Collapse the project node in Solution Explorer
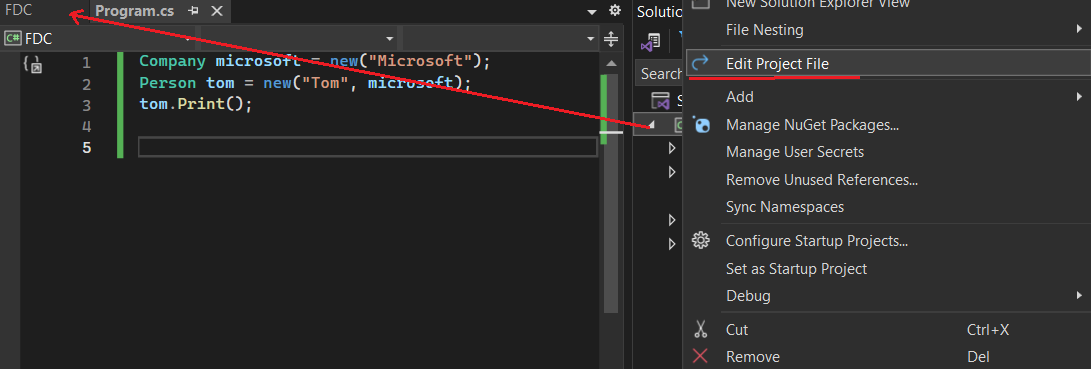 point(651,125)
